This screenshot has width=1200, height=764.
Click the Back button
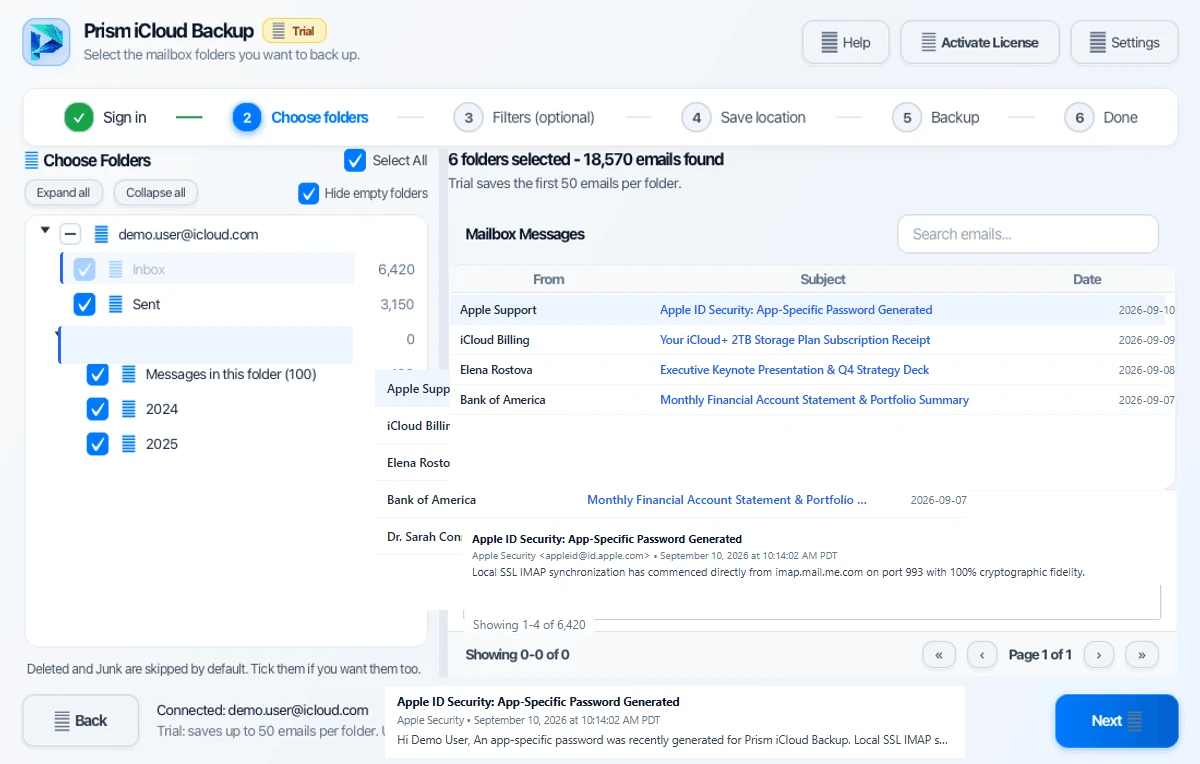(81, 720)
